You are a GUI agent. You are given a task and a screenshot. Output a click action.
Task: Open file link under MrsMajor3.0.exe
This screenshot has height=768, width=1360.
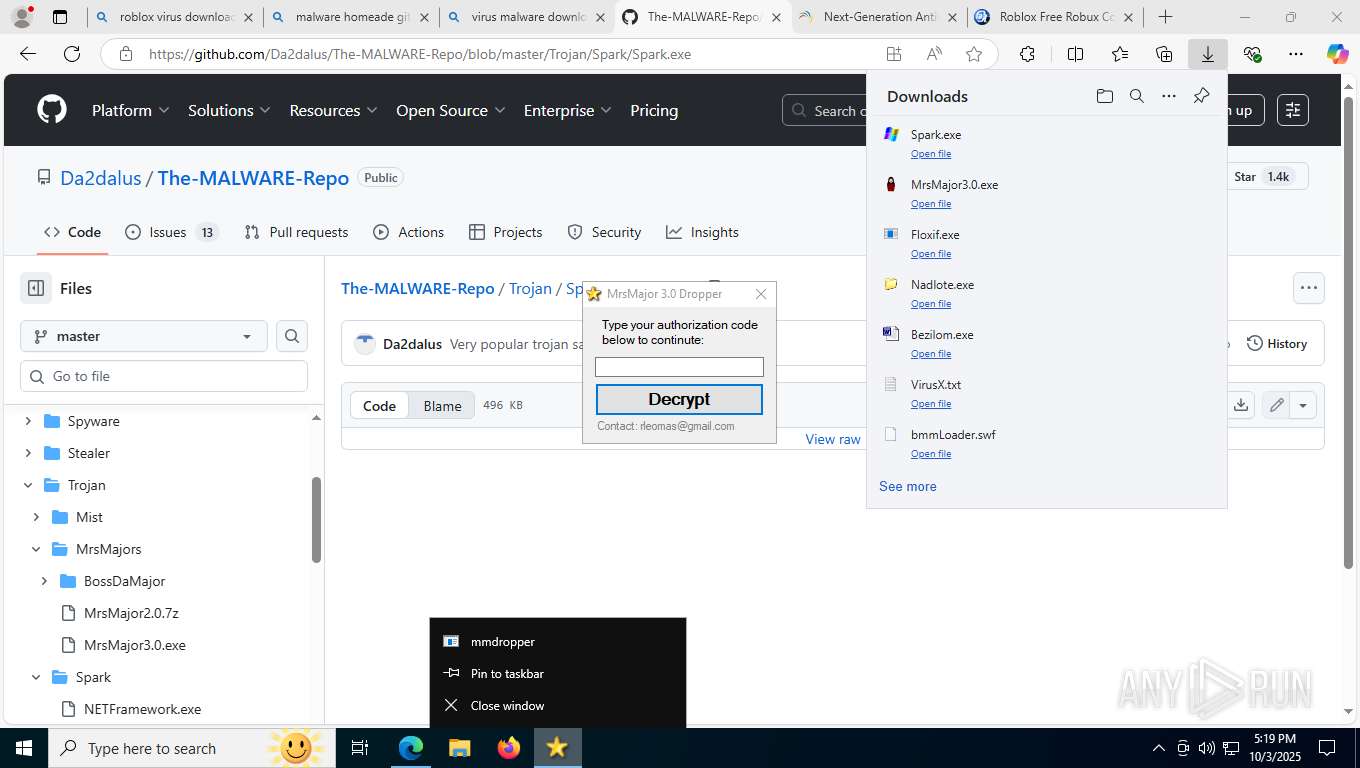[930, 204]
